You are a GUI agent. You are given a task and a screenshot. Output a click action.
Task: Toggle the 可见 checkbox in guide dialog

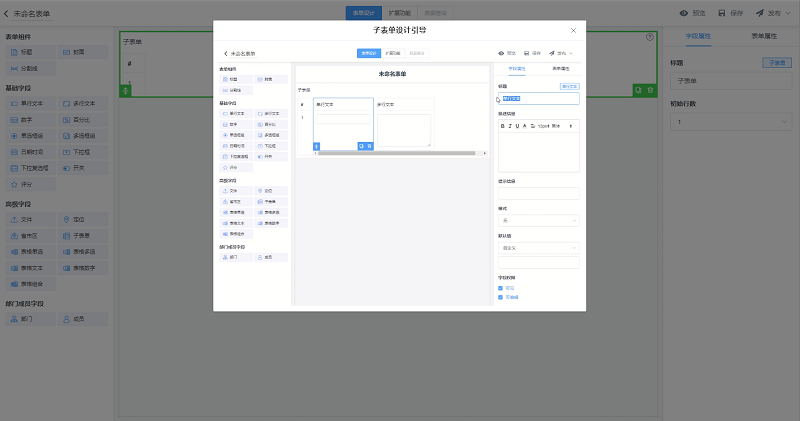(501, 288)
